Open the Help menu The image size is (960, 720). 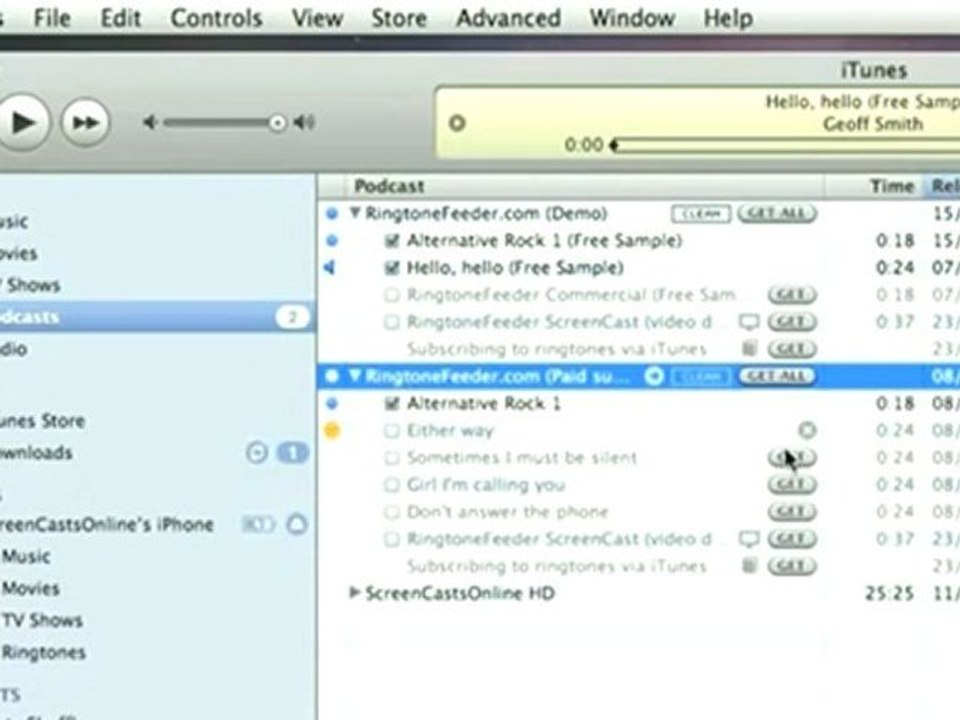pos(727,18)
